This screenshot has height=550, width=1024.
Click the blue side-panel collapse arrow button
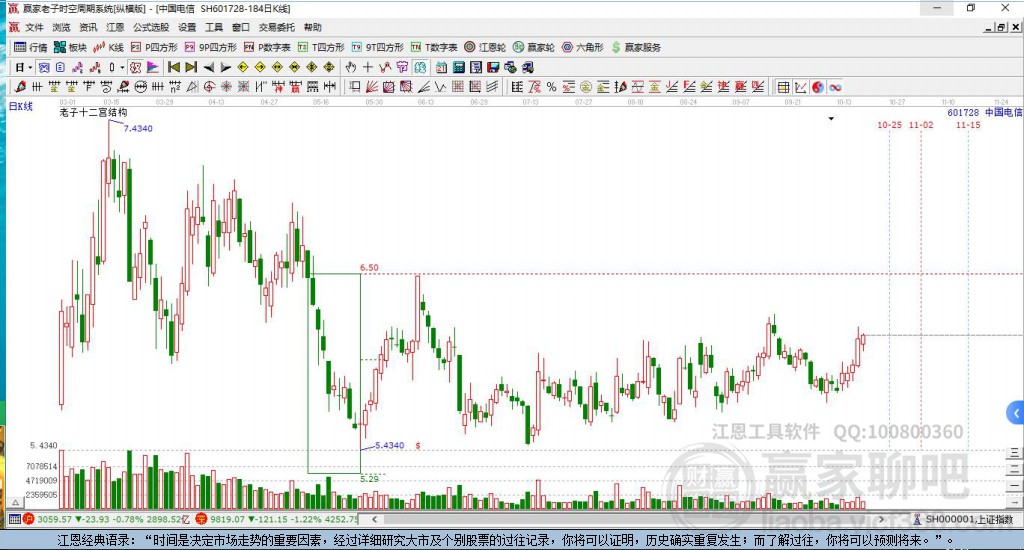(1016, 413)
